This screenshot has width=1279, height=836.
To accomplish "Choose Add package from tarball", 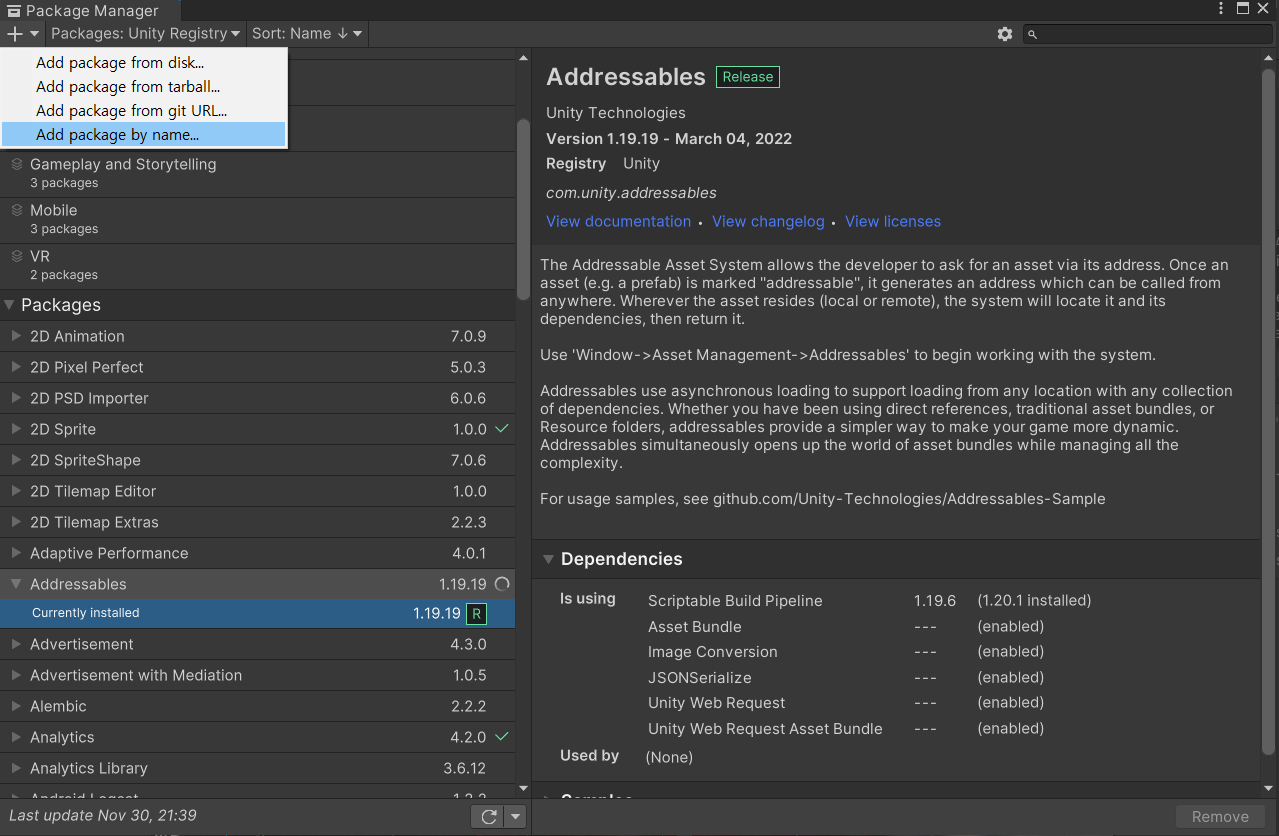I will click(144, 87).
